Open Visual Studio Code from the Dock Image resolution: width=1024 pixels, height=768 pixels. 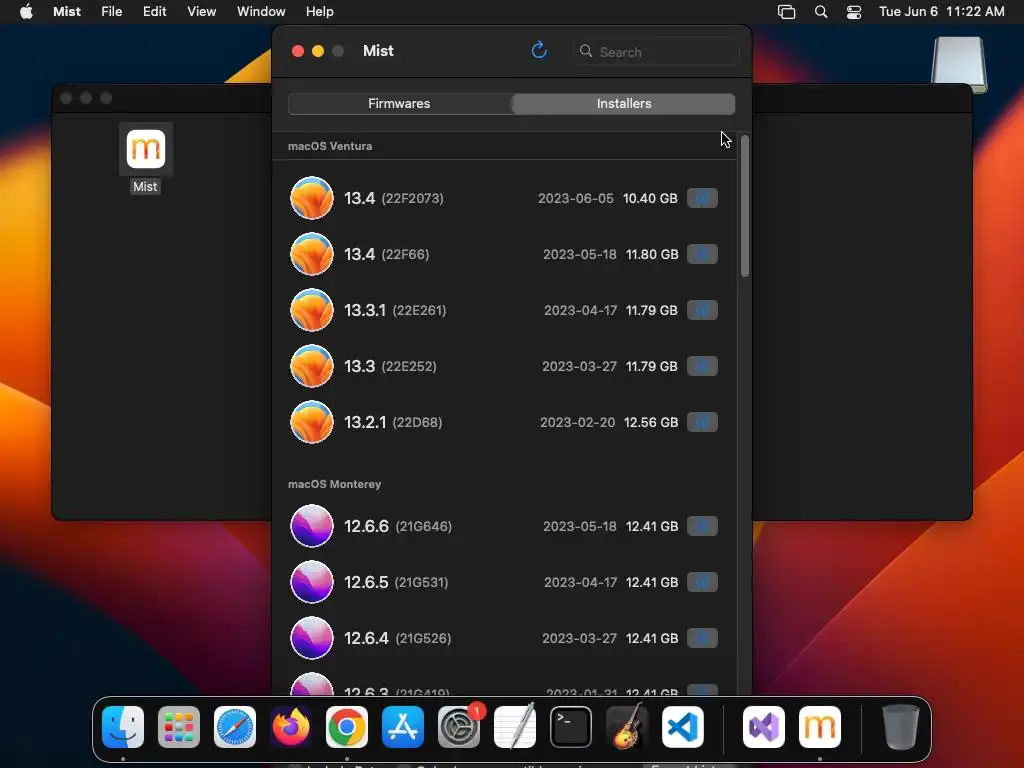[x=682, y=727]
